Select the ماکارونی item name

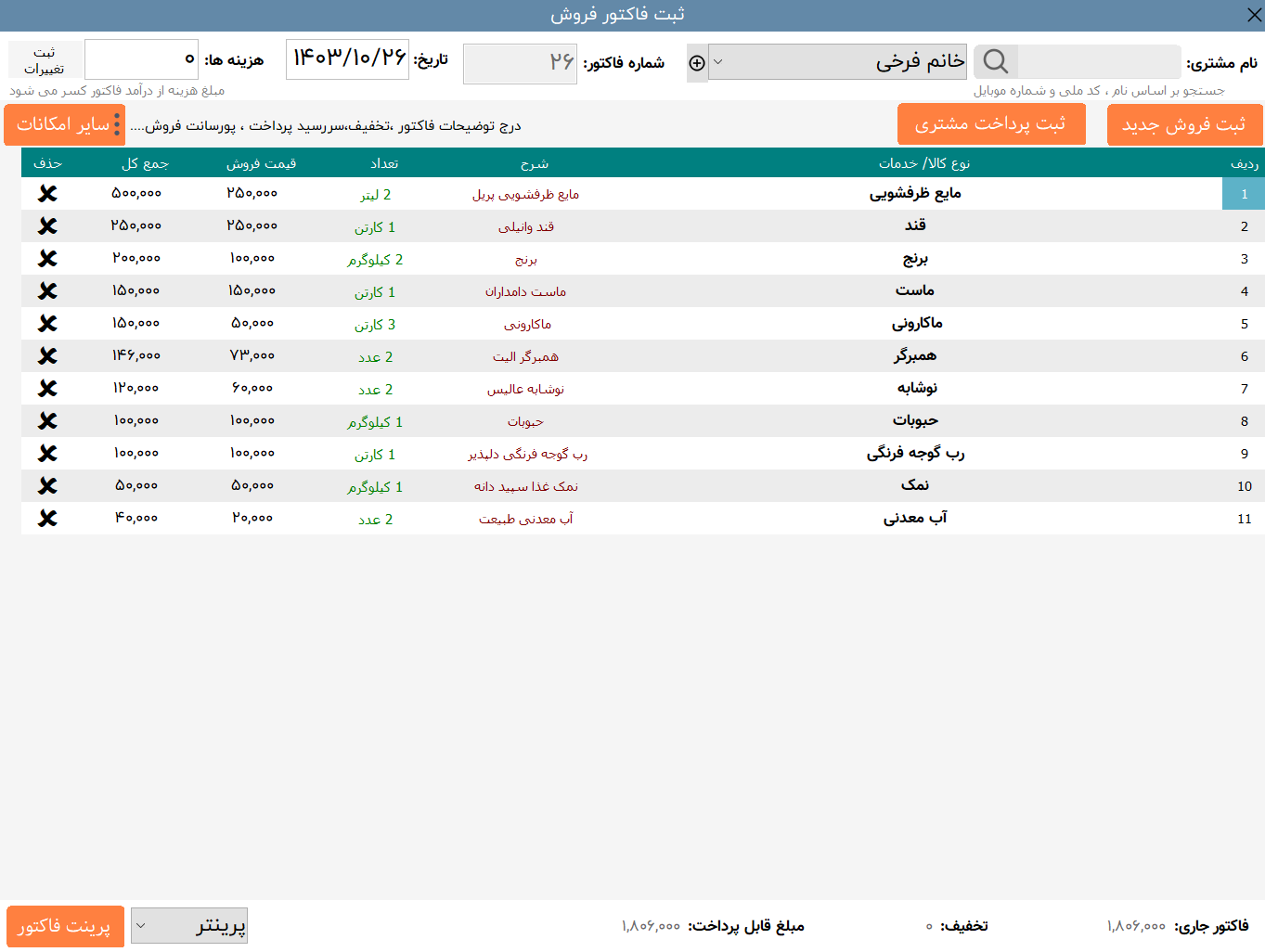[x=917, y=324]
